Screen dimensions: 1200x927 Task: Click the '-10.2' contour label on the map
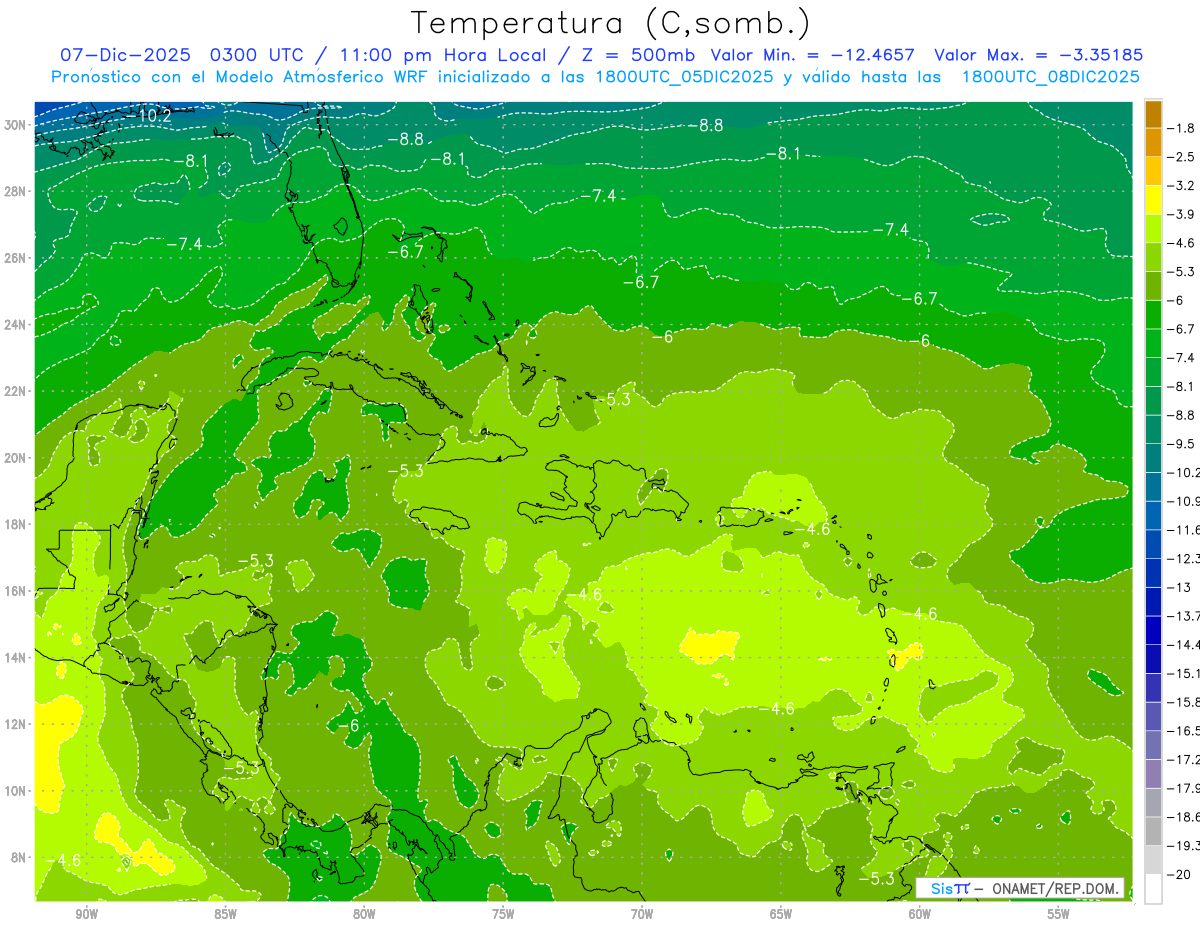(153, 116)
